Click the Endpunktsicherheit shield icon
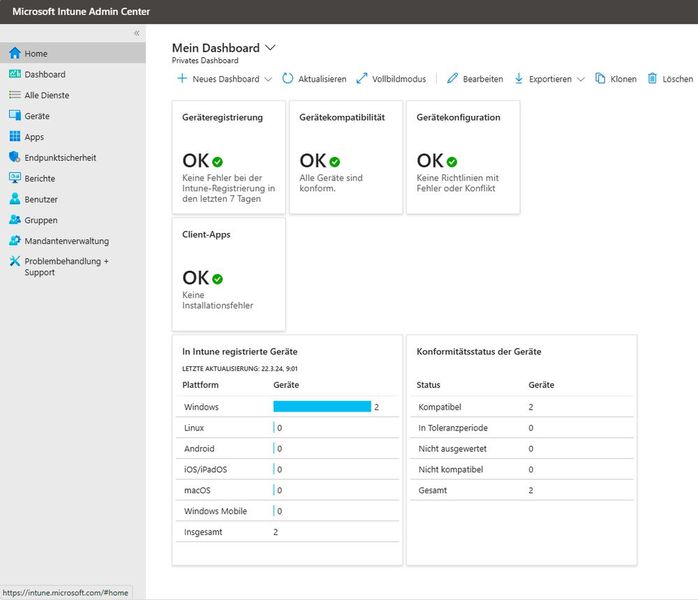Image resolution: width=698 pixels, height=600 pixels. (x=15, y=157)
